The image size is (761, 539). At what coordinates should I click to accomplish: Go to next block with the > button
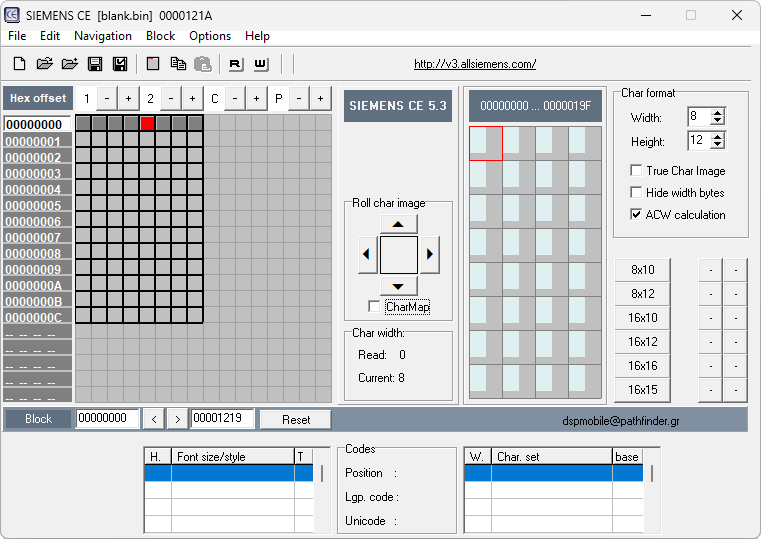pyautogui.click(x=177, y=419)
